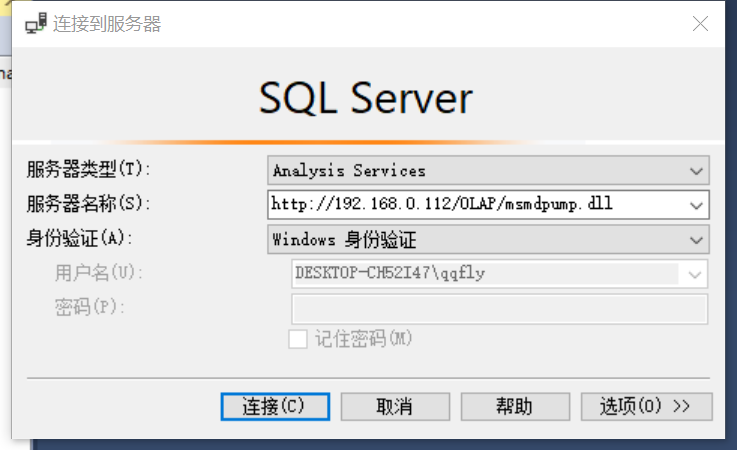
Task: Open the 服务器类型 Analysis Services dropdown
Action: (x=488, y=170)
